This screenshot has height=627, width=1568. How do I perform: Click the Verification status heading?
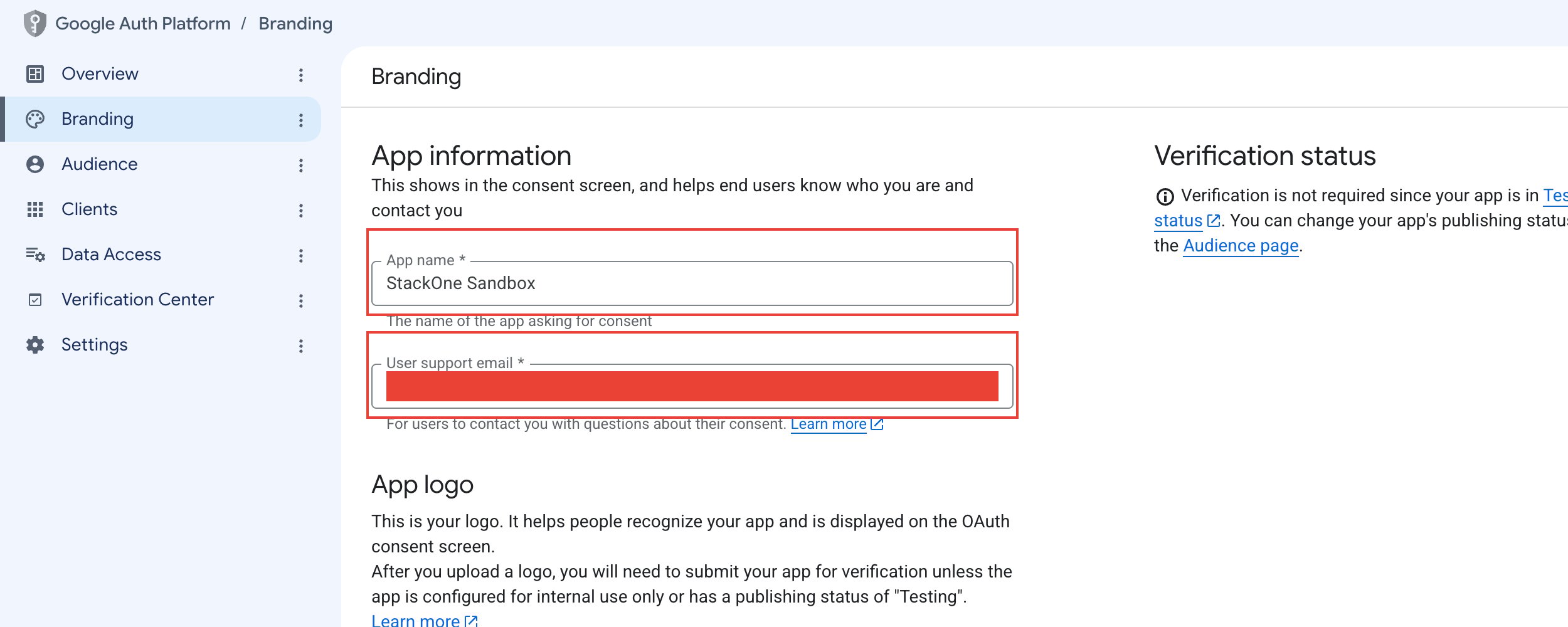(1264, 156)
